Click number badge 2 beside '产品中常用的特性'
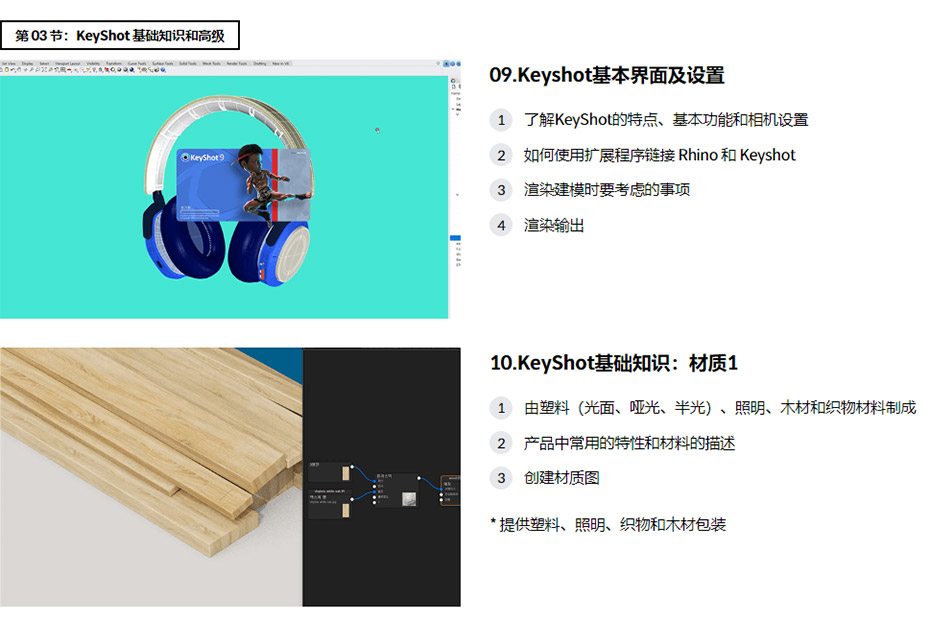The height and width of the screenshot is (620, 930). [501, 443]
